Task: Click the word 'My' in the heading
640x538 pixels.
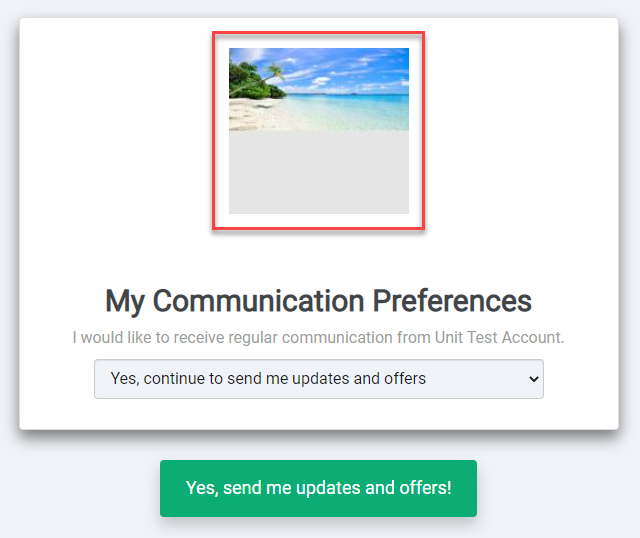Action: tap(125, 302)
